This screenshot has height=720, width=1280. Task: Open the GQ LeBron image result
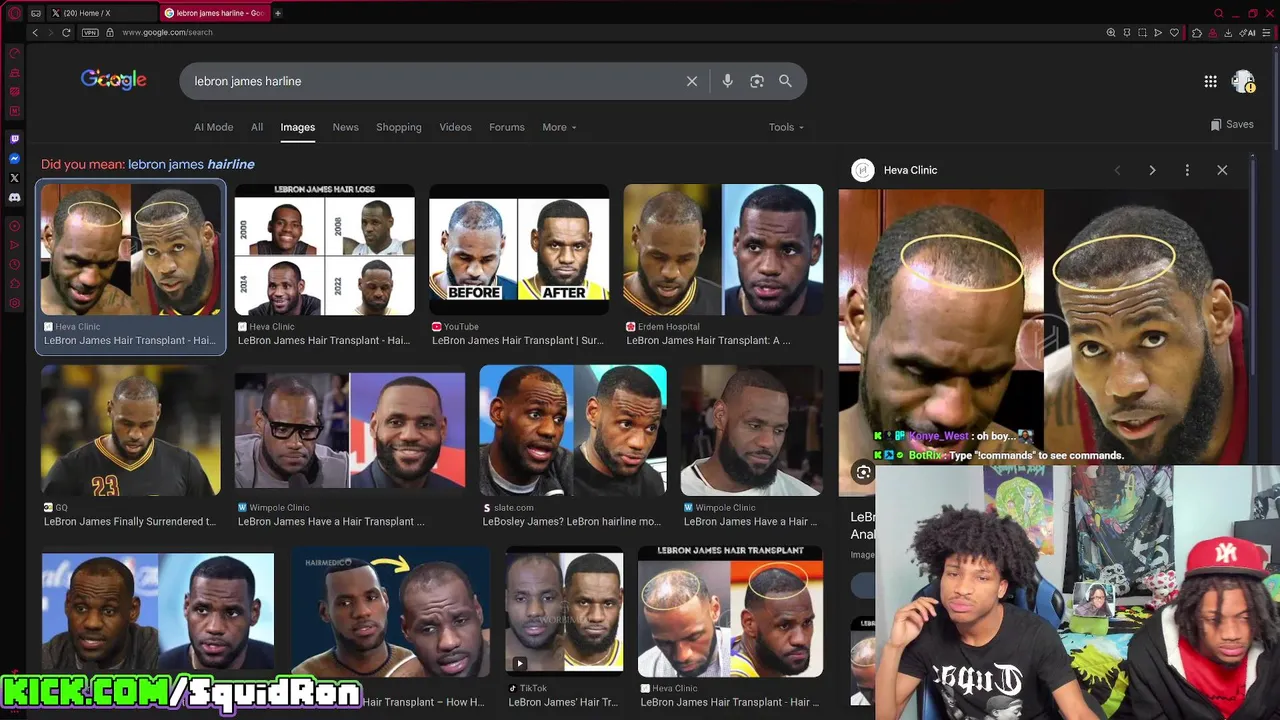point(131,431)
